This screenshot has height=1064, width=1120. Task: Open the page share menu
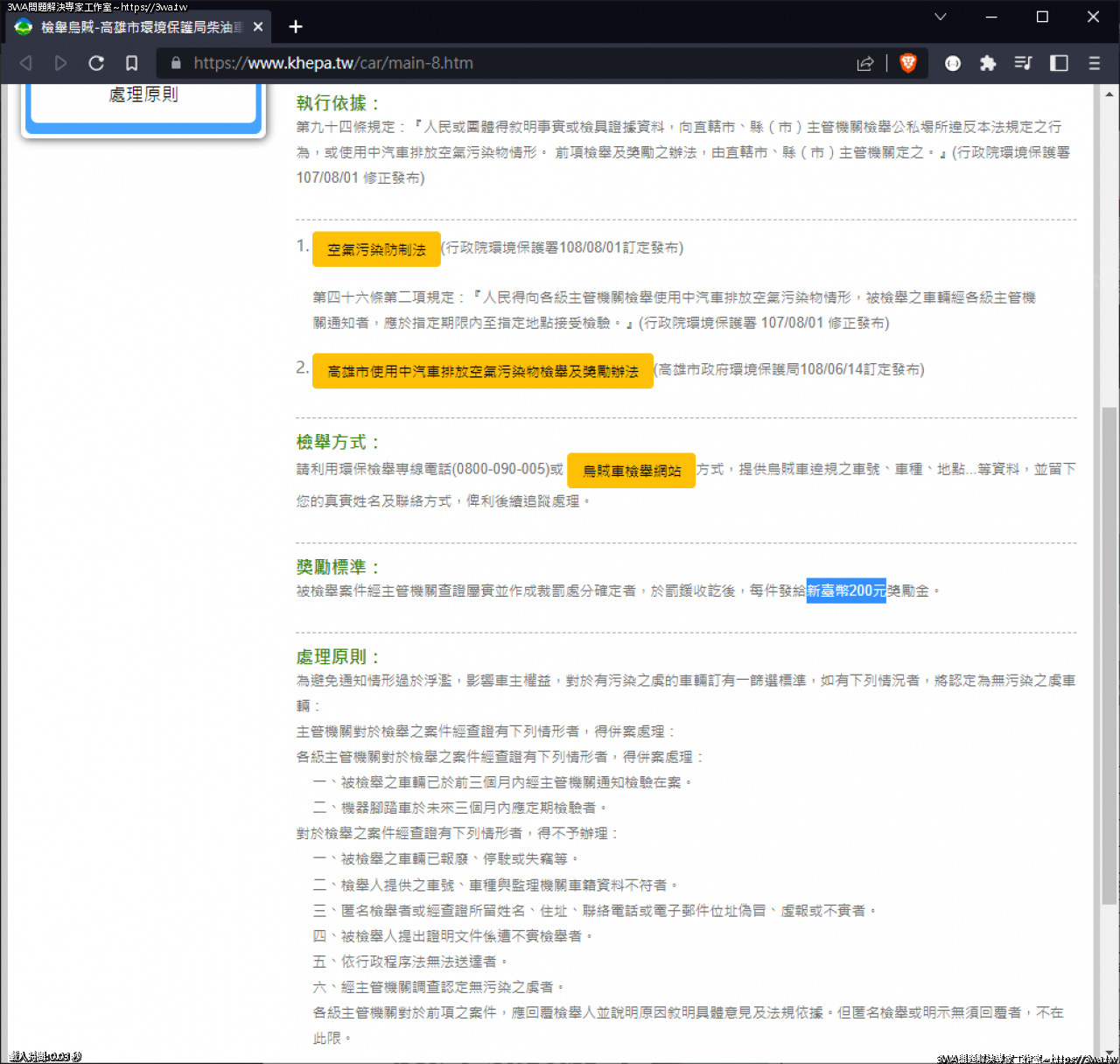[865, 63]
